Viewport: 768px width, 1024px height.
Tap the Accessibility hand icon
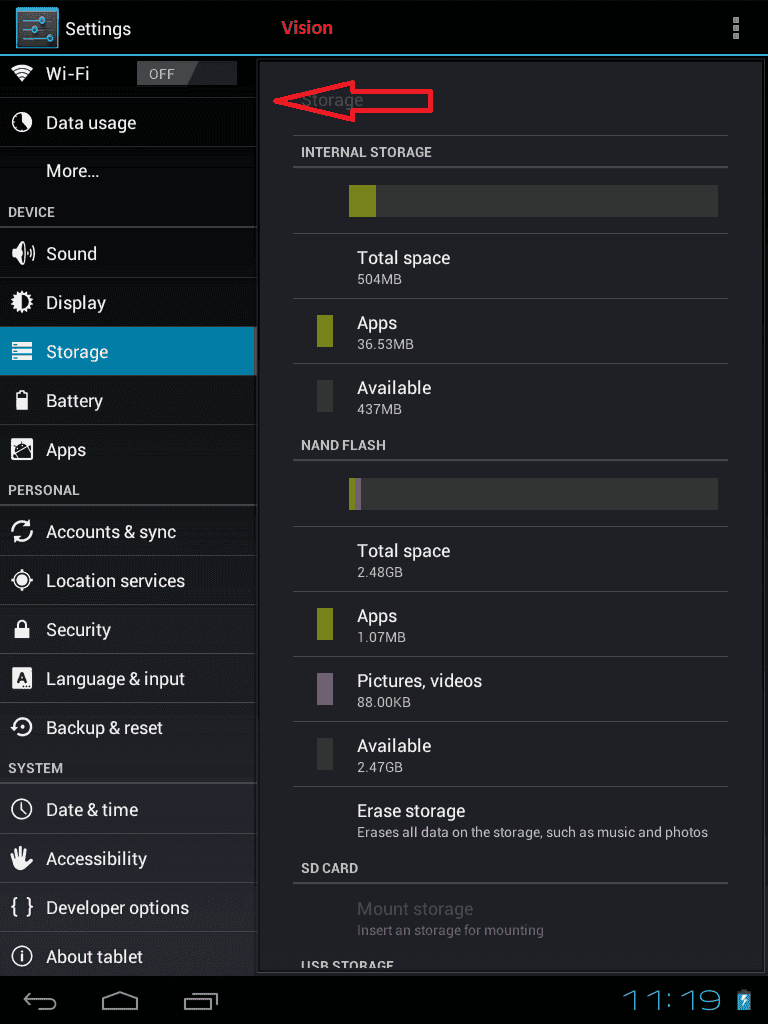pos(22,858)
